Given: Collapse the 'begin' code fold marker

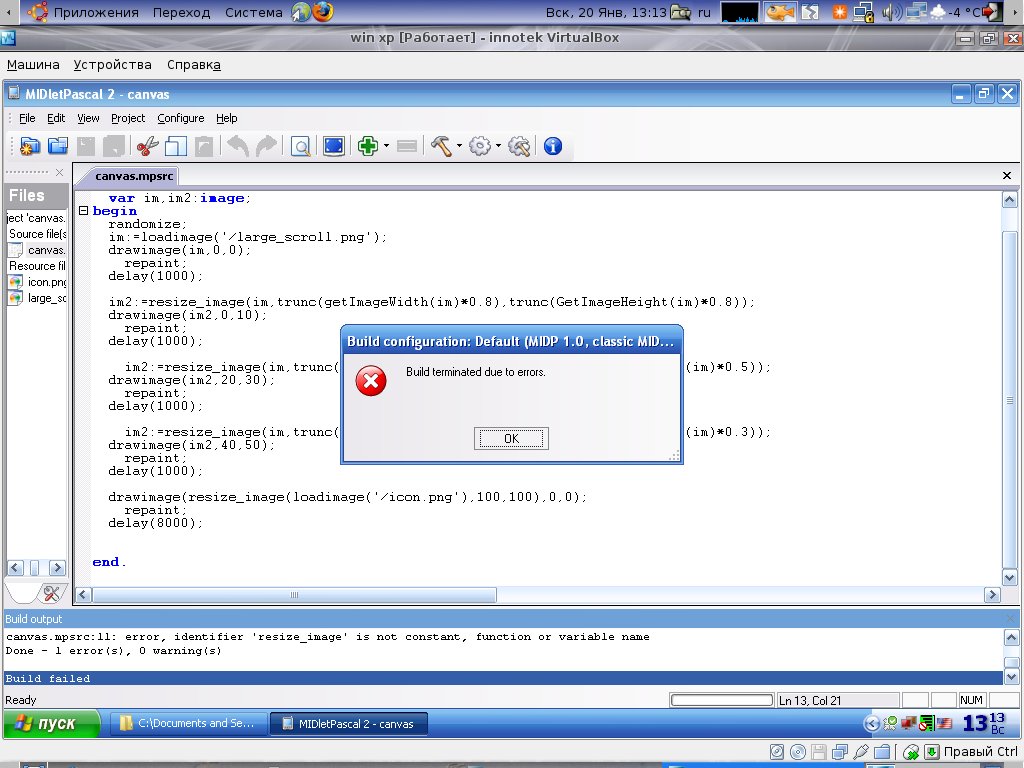Looking at the screenshot, I should (x=83, y=212).
